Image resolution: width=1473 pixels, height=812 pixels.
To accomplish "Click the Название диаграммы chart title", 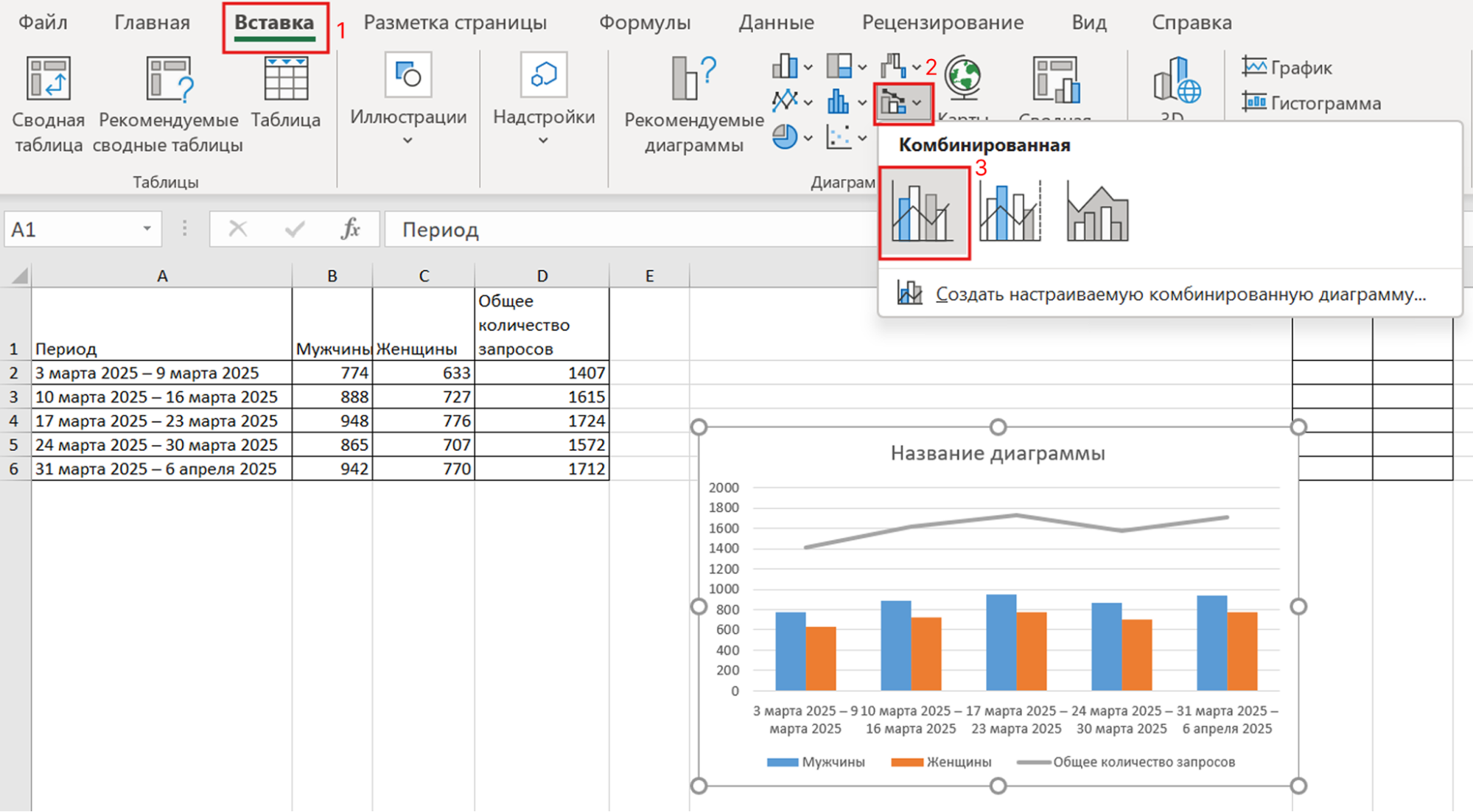I will (x=998, y=453).
